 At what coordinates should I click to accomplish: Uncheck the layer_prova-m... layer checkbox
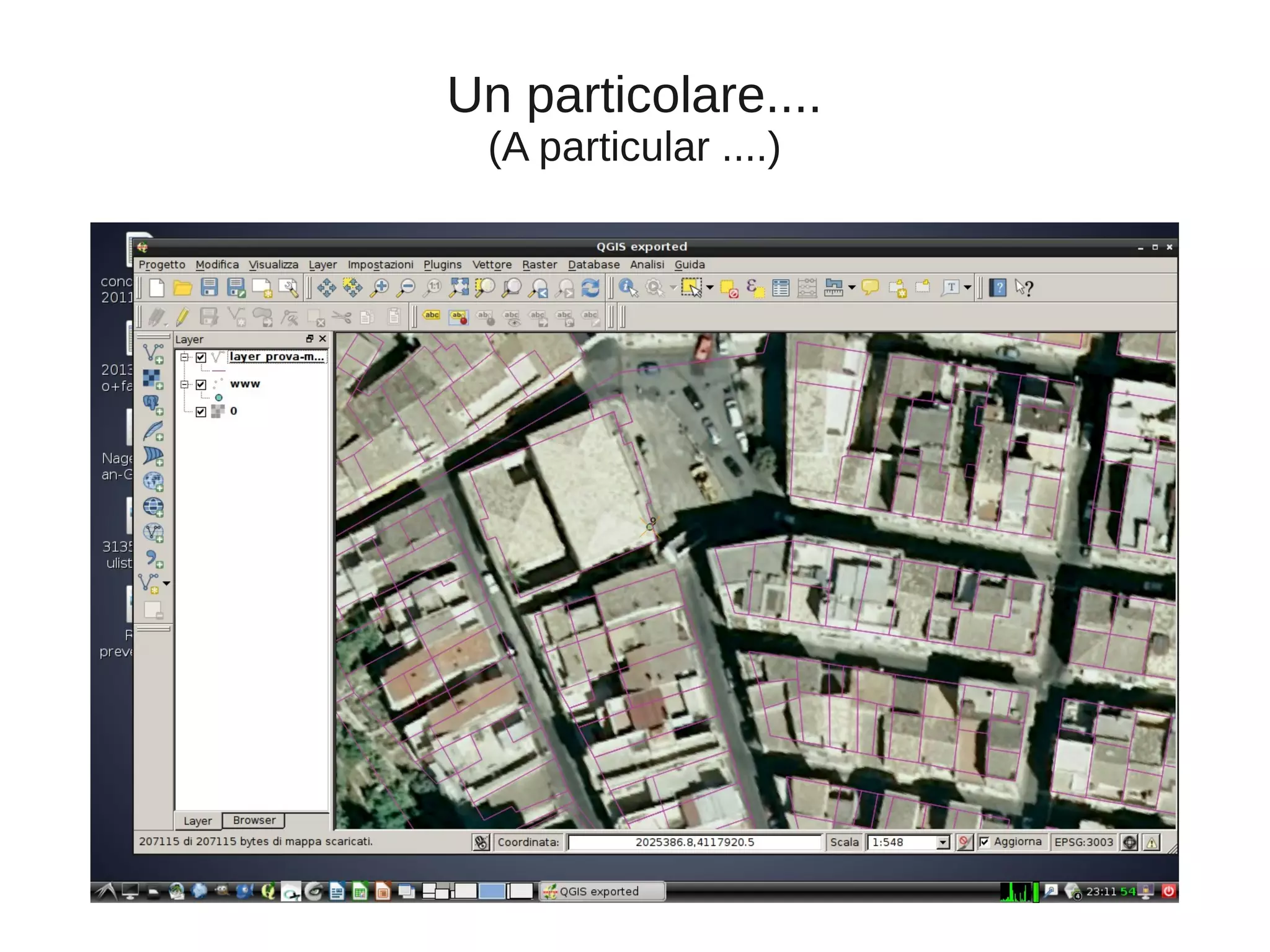coord(201,357)
